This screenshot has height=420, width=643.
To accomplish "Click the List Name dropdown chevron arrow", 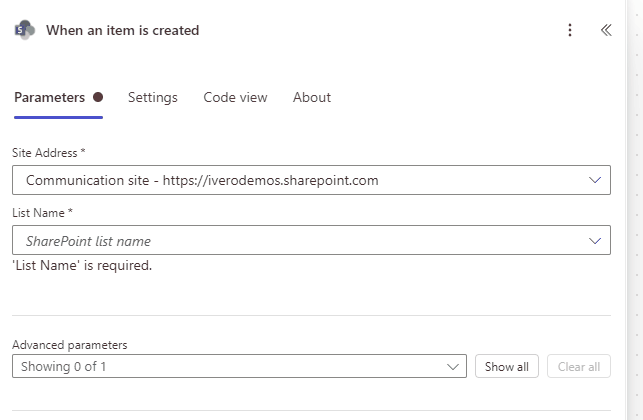I will point(595,241).
